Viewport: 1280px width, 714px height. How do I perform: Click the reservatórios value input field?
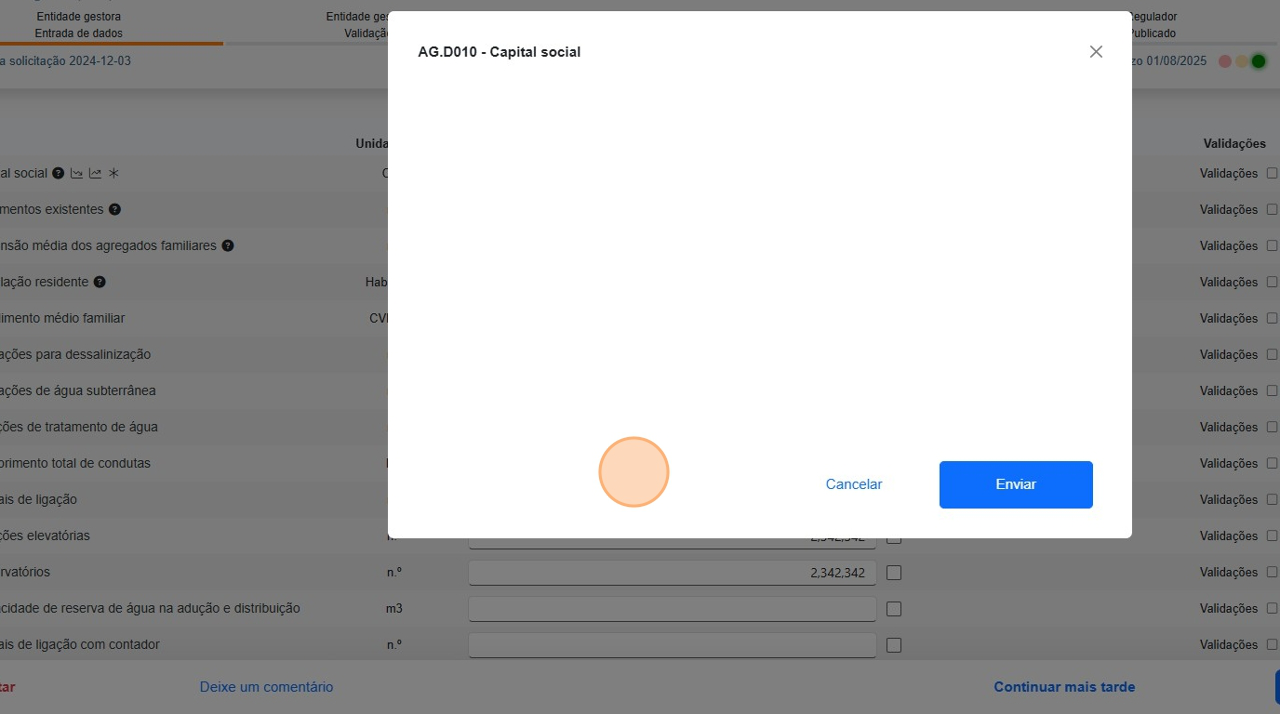[x=672, y=572]
